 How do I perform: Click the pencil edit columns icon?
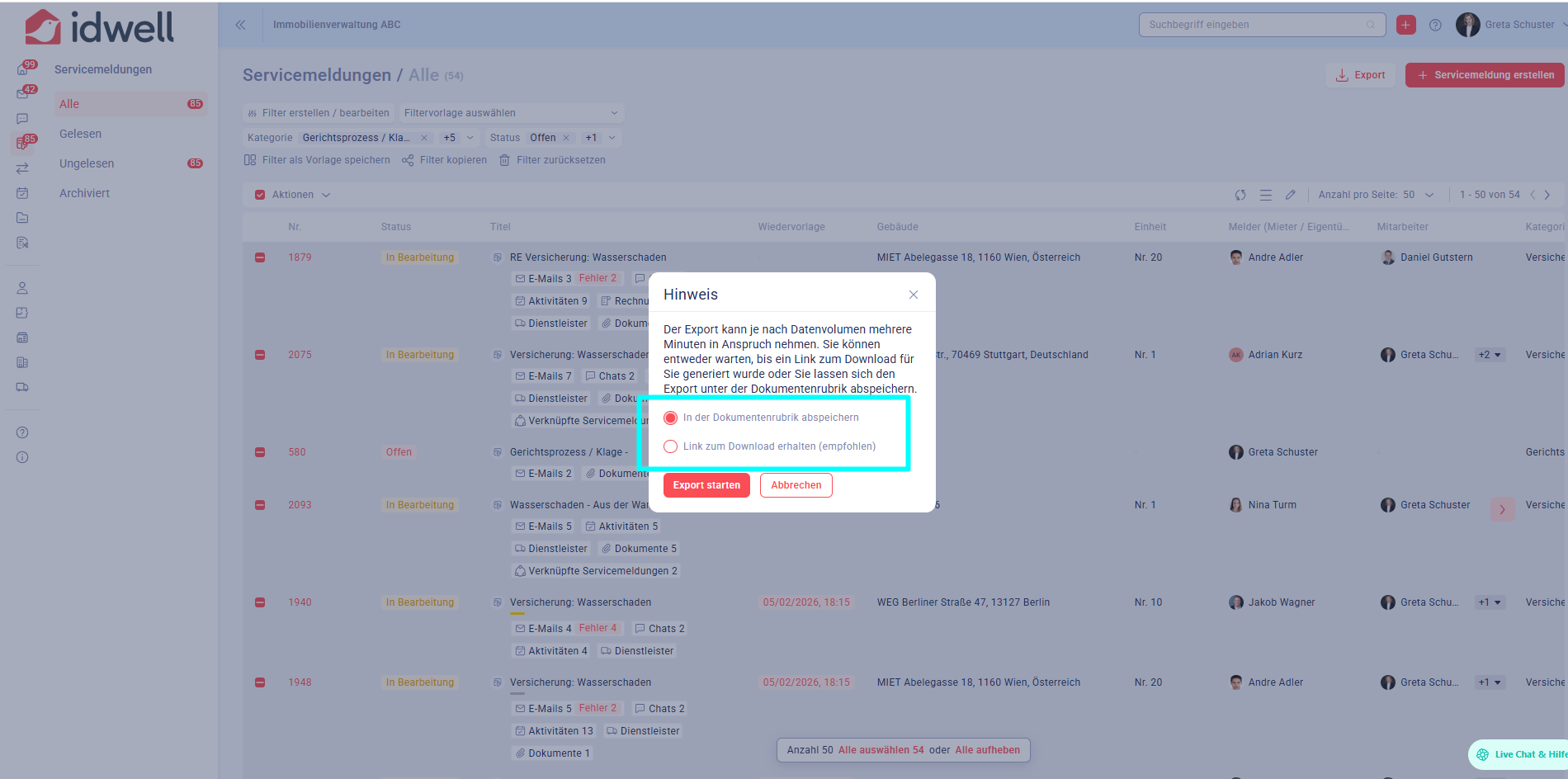(x=1290, y=195)
